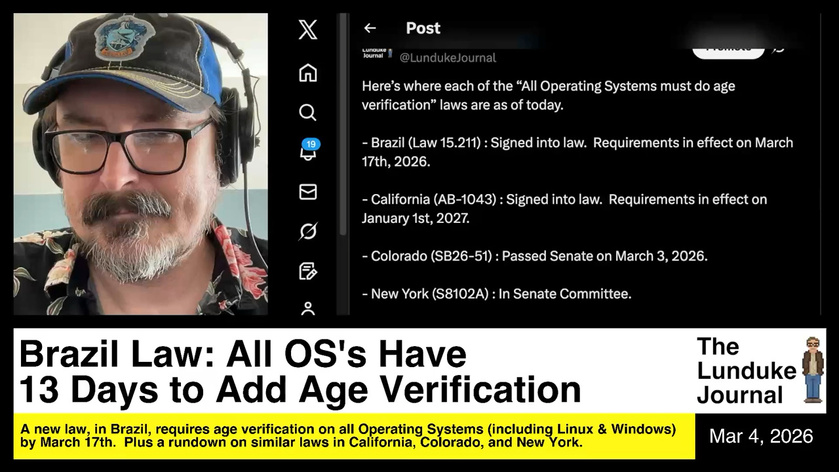Click the webcam video of the host
This screenshot has height=472, width=839.
tap(140, 164)
